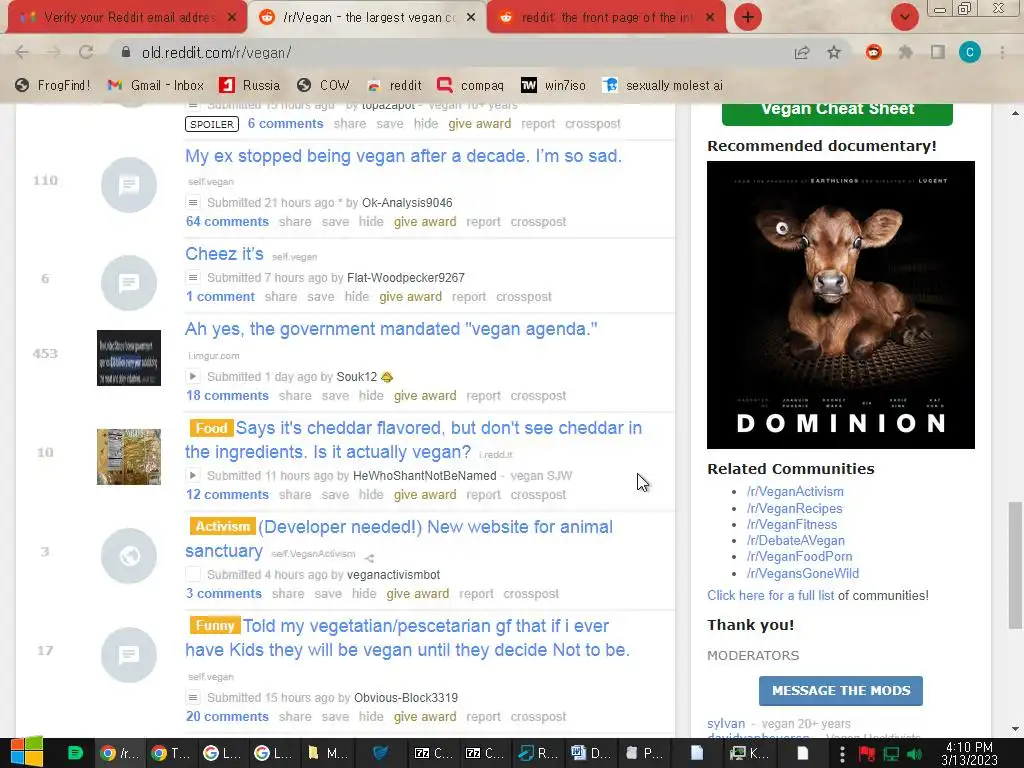Click MESSAGE THE MODS button

(840, 691)
